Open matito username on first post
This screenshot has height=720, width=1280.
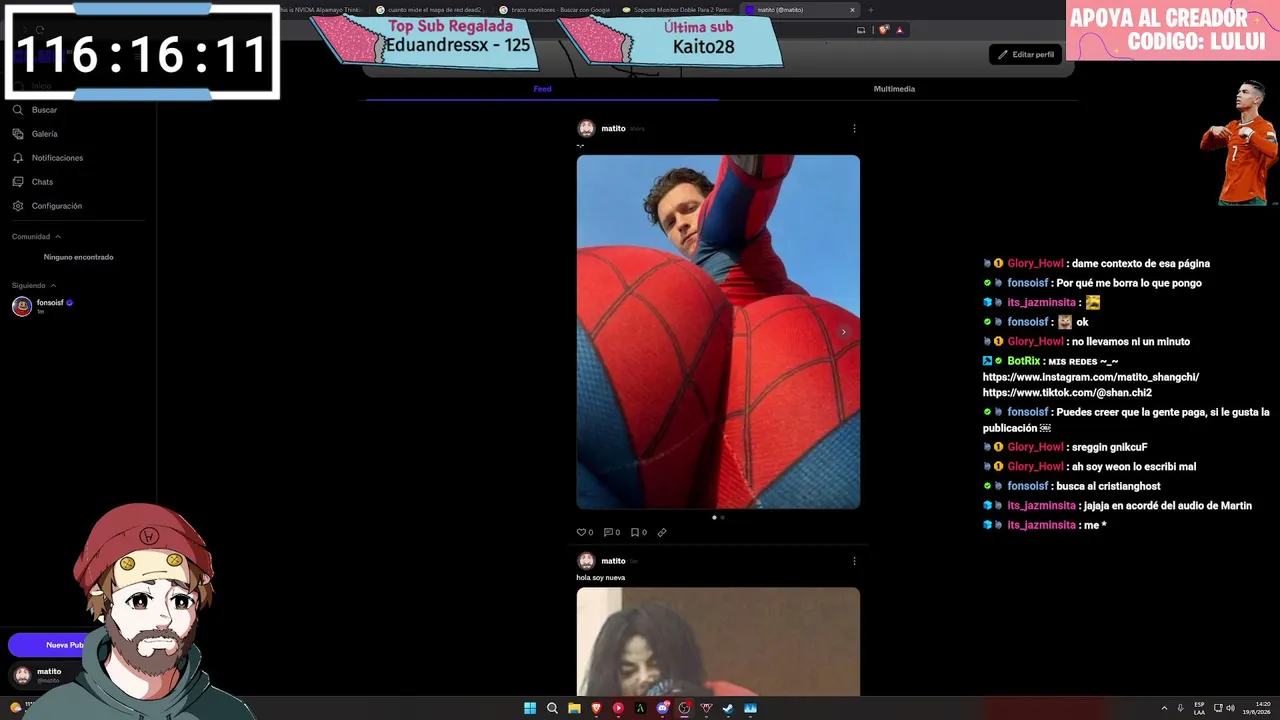613,128
